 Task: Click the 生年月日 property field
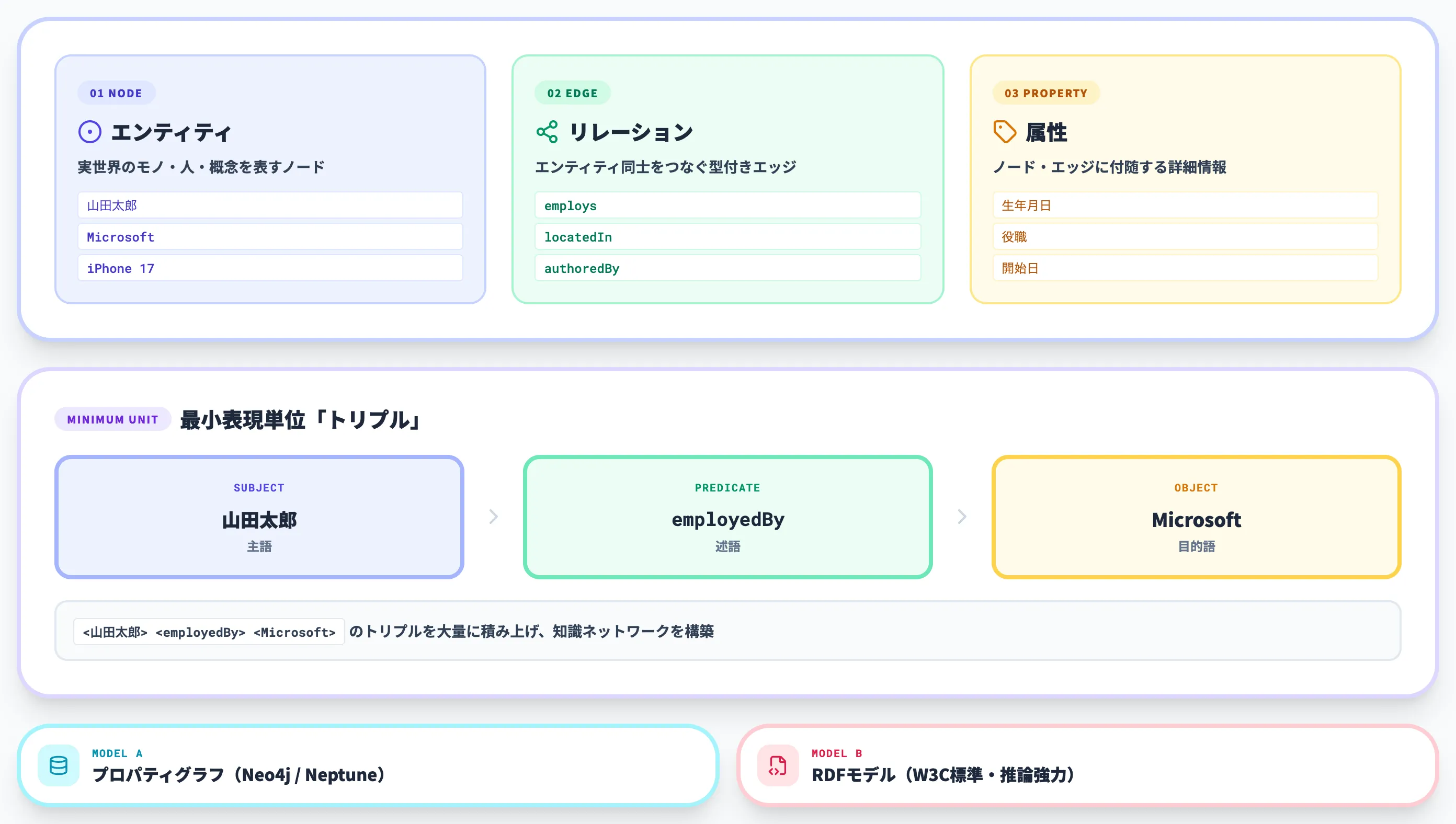tap(1185, 205)
